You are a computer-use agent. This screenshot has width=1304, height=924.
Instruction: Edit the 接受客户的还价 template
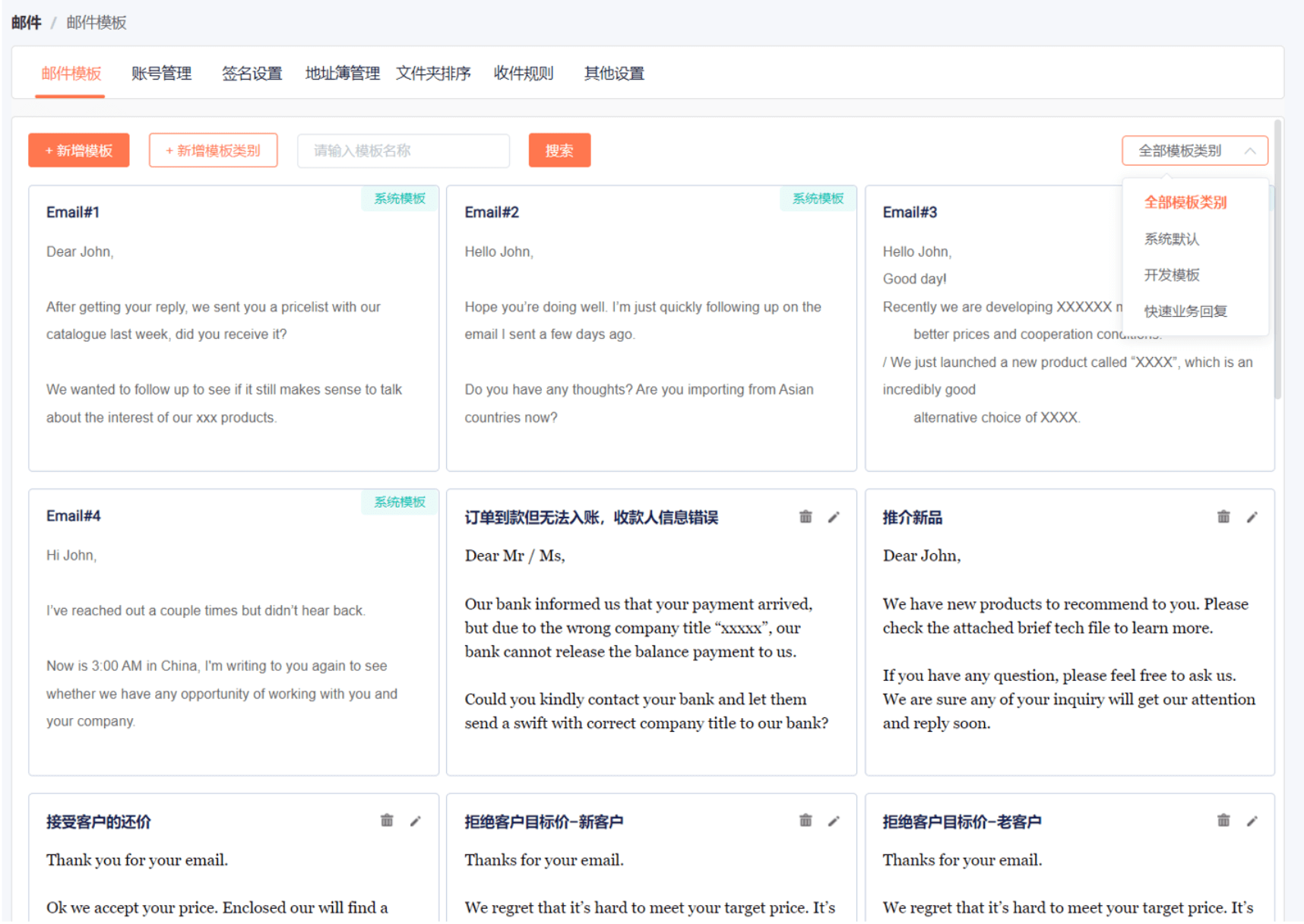click(416, 821)
